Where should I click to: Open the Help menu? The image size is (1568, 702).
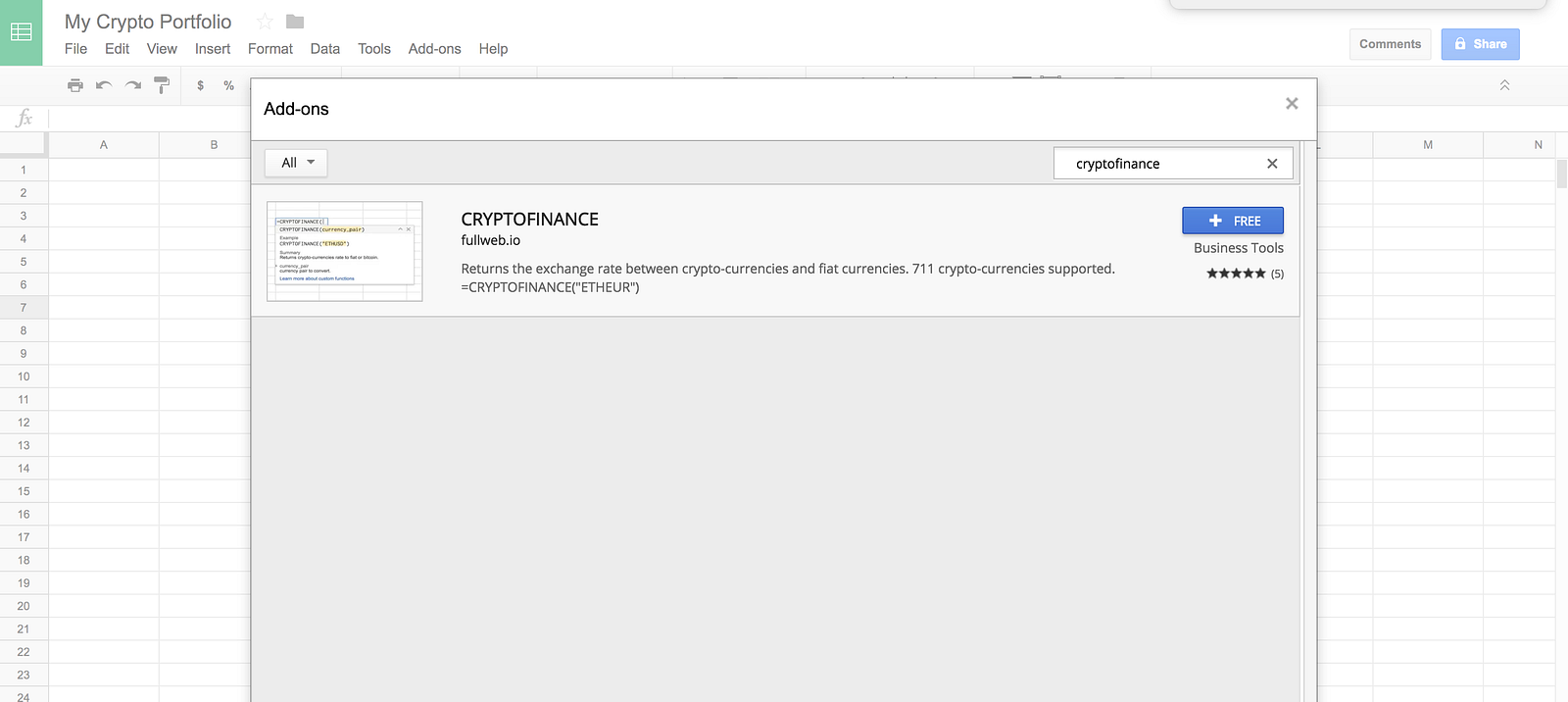493,49
